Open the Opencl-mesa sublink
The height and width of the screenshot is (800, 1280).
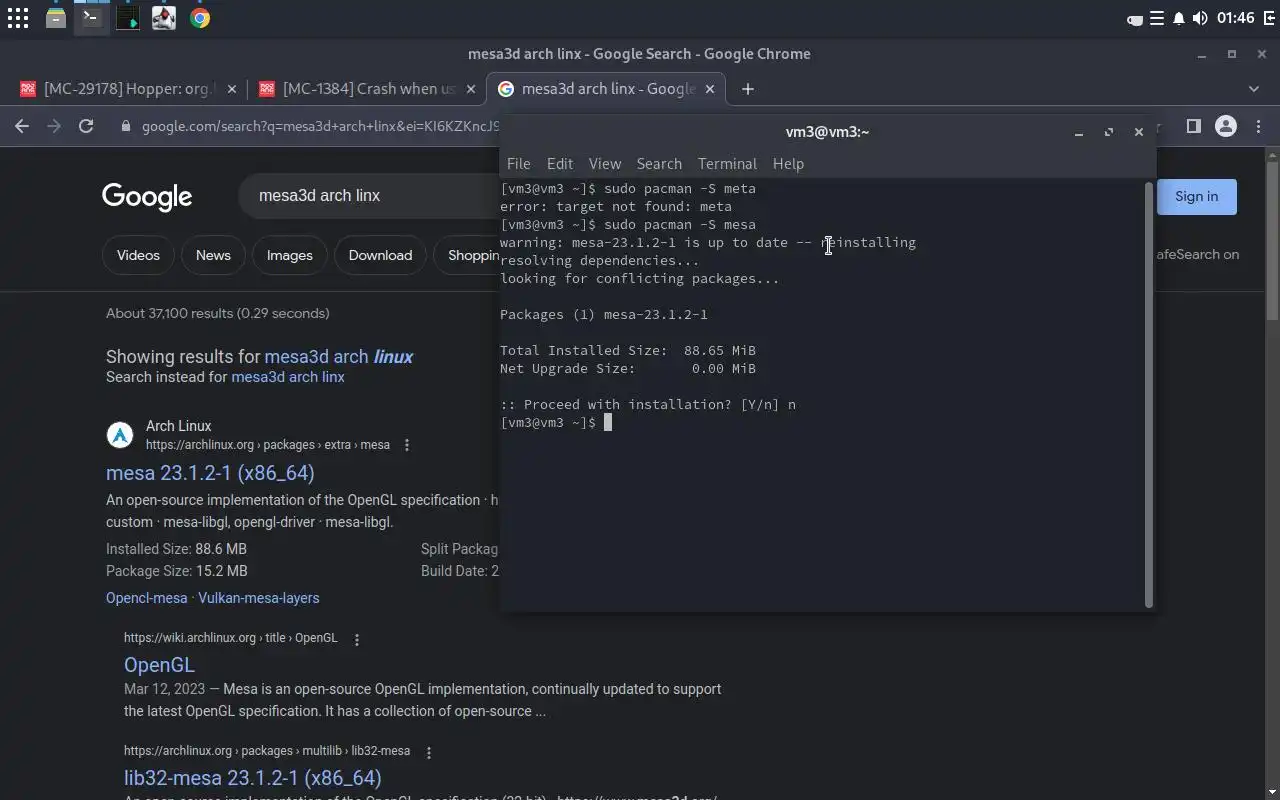(147, 598)
